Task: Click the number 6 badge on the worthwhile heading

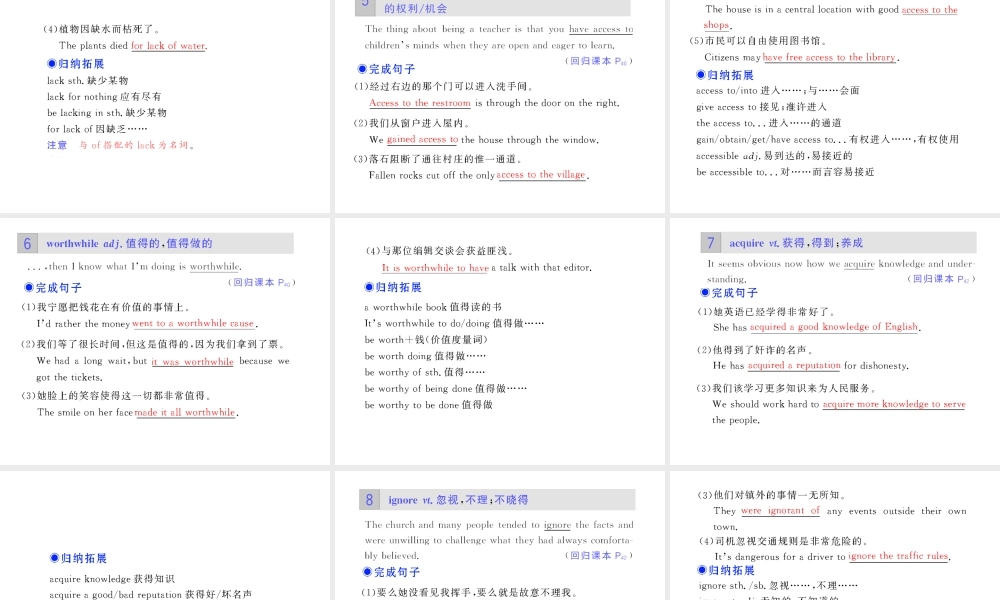Action: pyautogui.click(x=27, y=244)
